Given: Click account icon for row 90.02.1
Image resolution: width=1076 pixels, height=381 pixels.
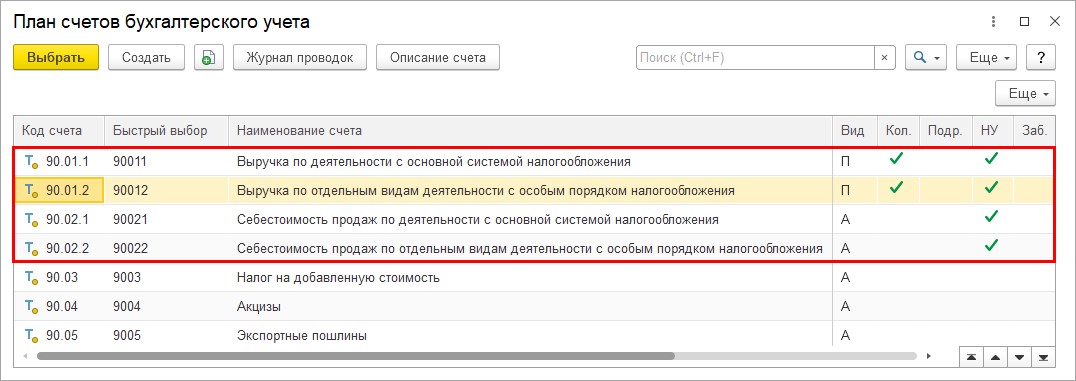Looking at the screenshot, I should click(32, 220).
